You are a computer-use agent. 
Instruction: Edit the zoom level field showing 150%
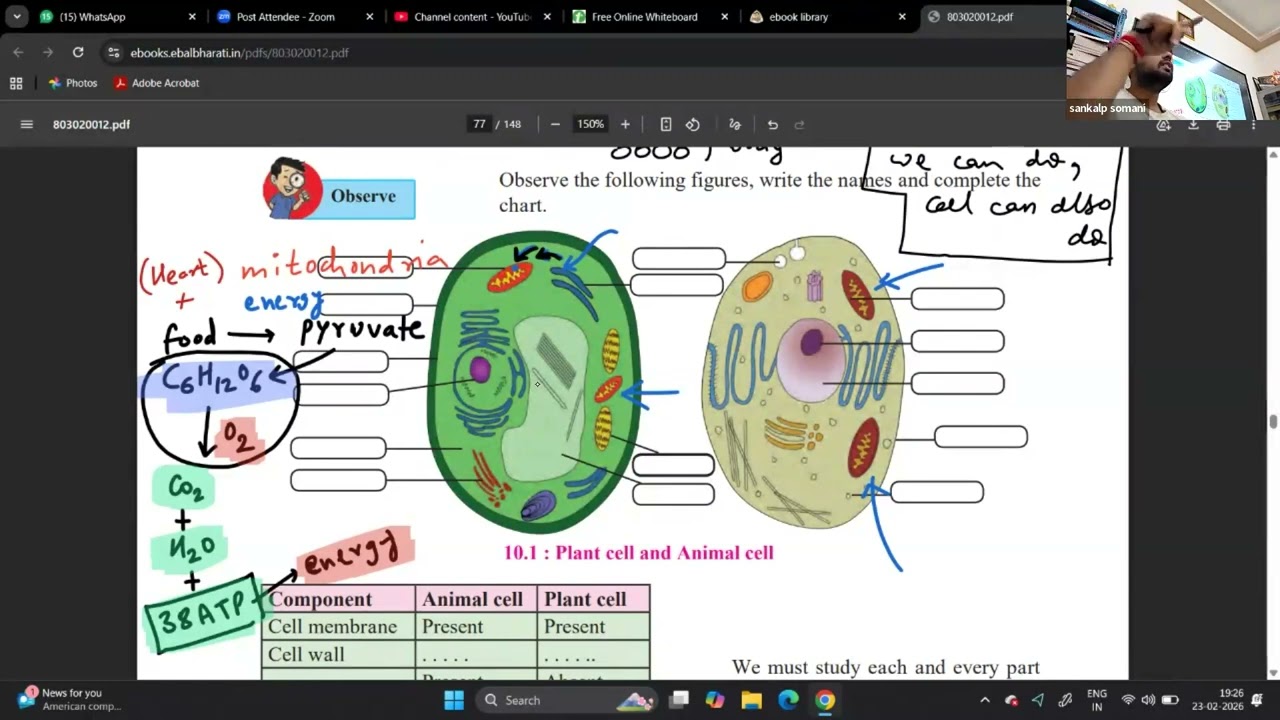[x=590, y=124]
